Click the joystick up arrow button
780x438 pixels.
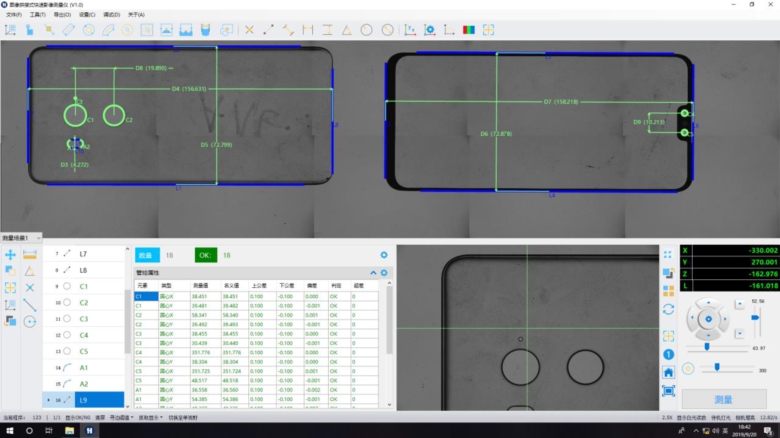(708, 303)
